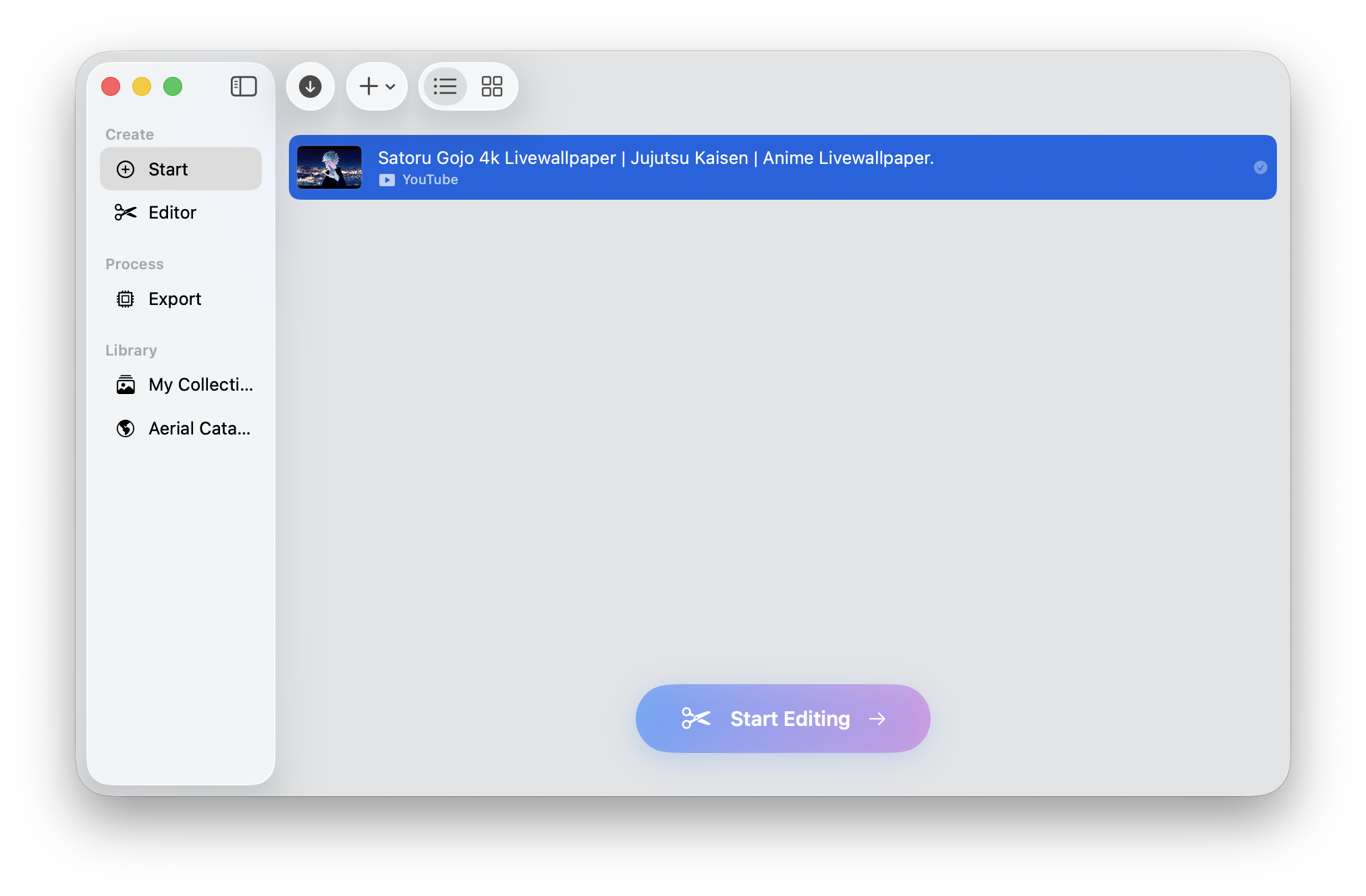Click the scissors icon beside Editor
This screenshot has width=1366, height=896.
point(126,213)
